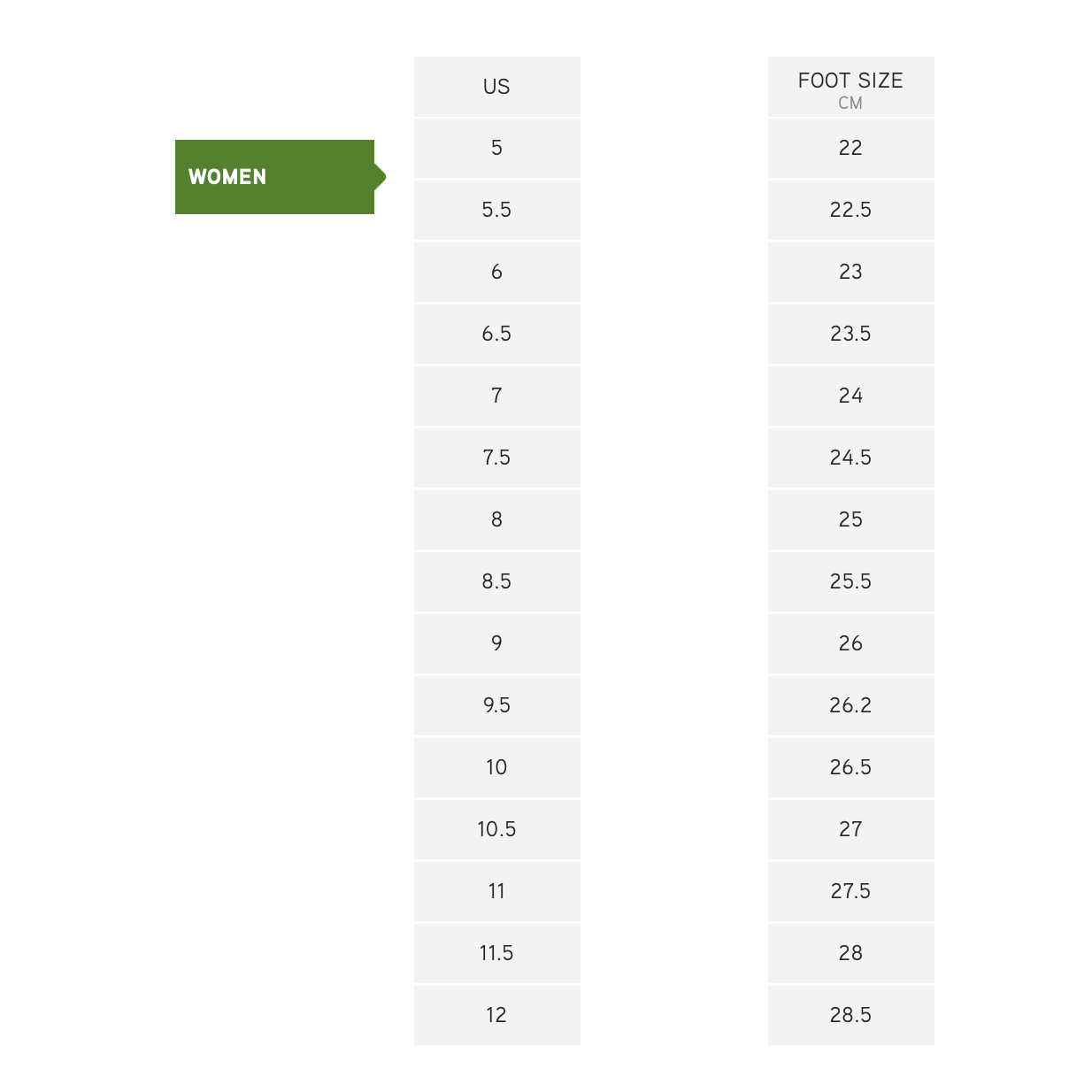The image size is (1092, 1092).
Task: Select US size 5 cell
Action: pos(496,148)
